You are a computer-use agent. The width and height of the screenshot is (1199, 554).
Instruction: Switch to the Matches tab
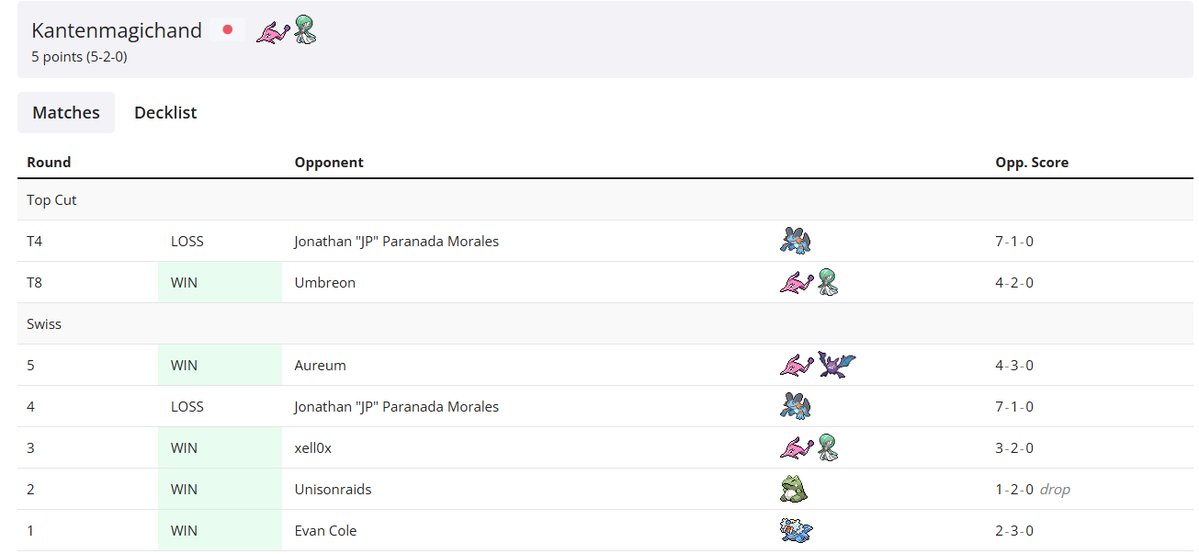tap(66, 112)
